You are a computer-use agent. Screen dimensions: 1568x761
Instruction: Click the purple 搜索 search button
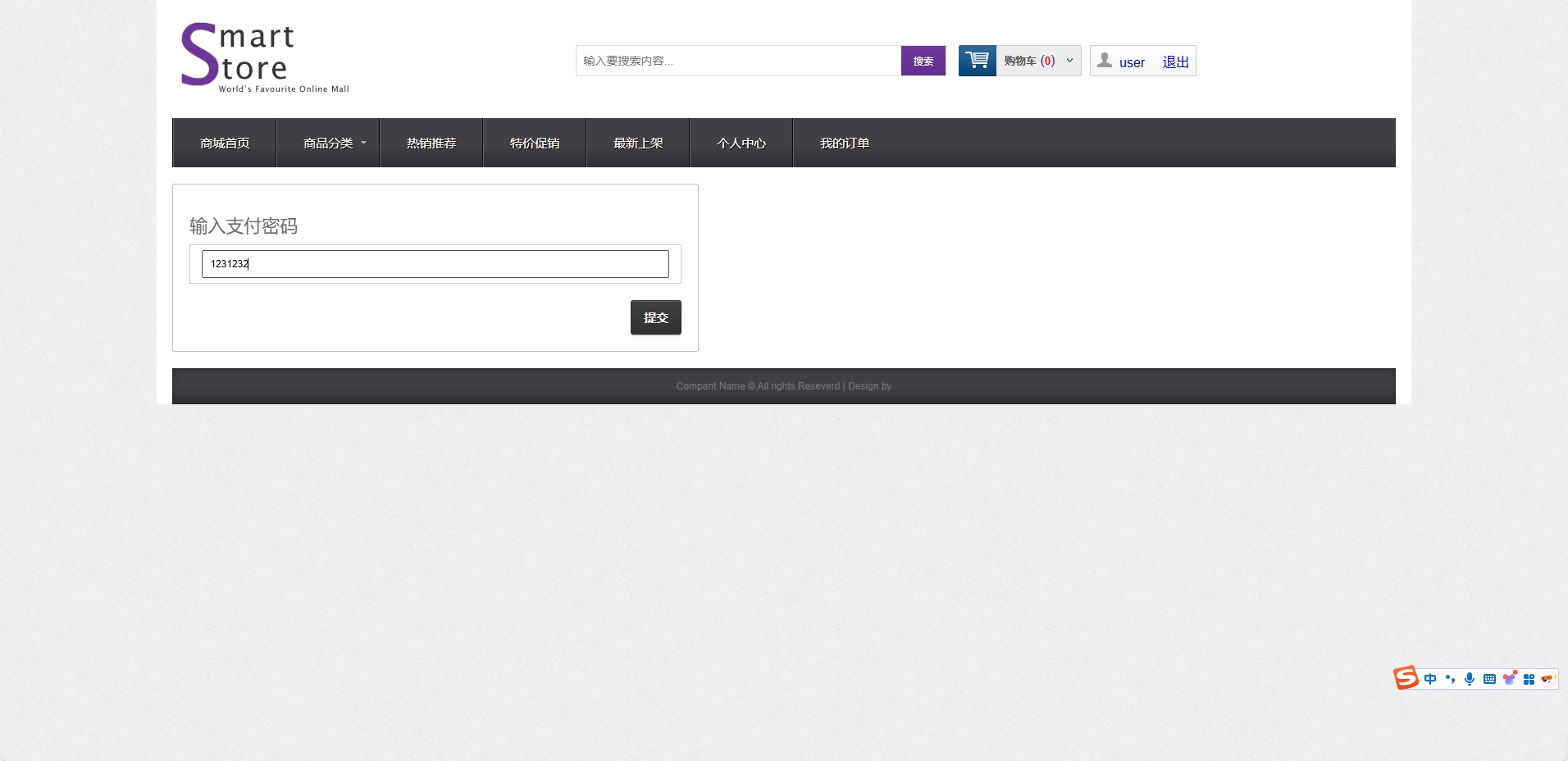[923, 61]
